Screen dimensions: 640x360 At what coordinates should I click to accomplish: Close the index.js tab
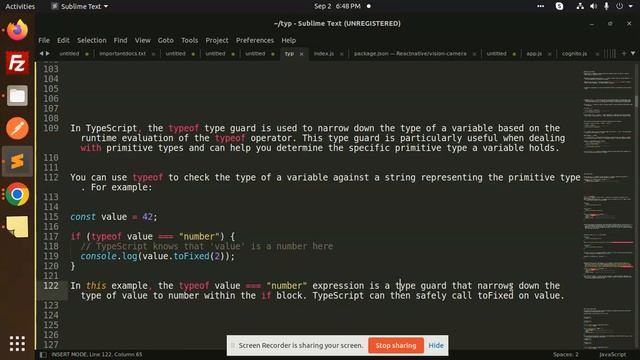point(342,54)
